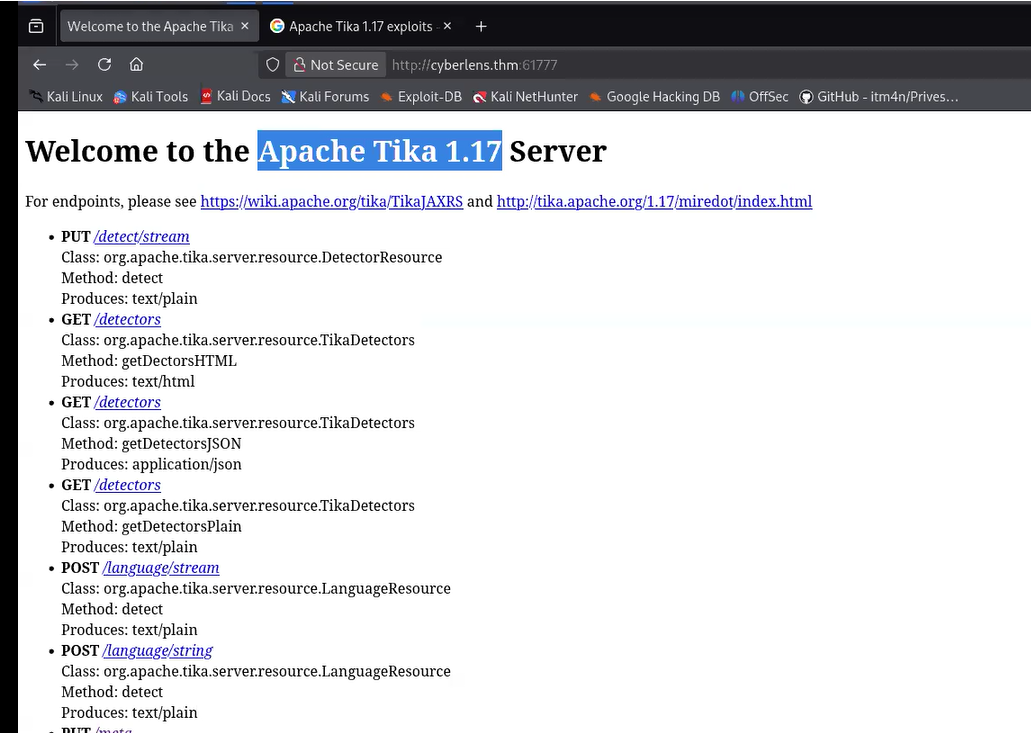Click the Produces: text/html line

[x=128, y=381]
